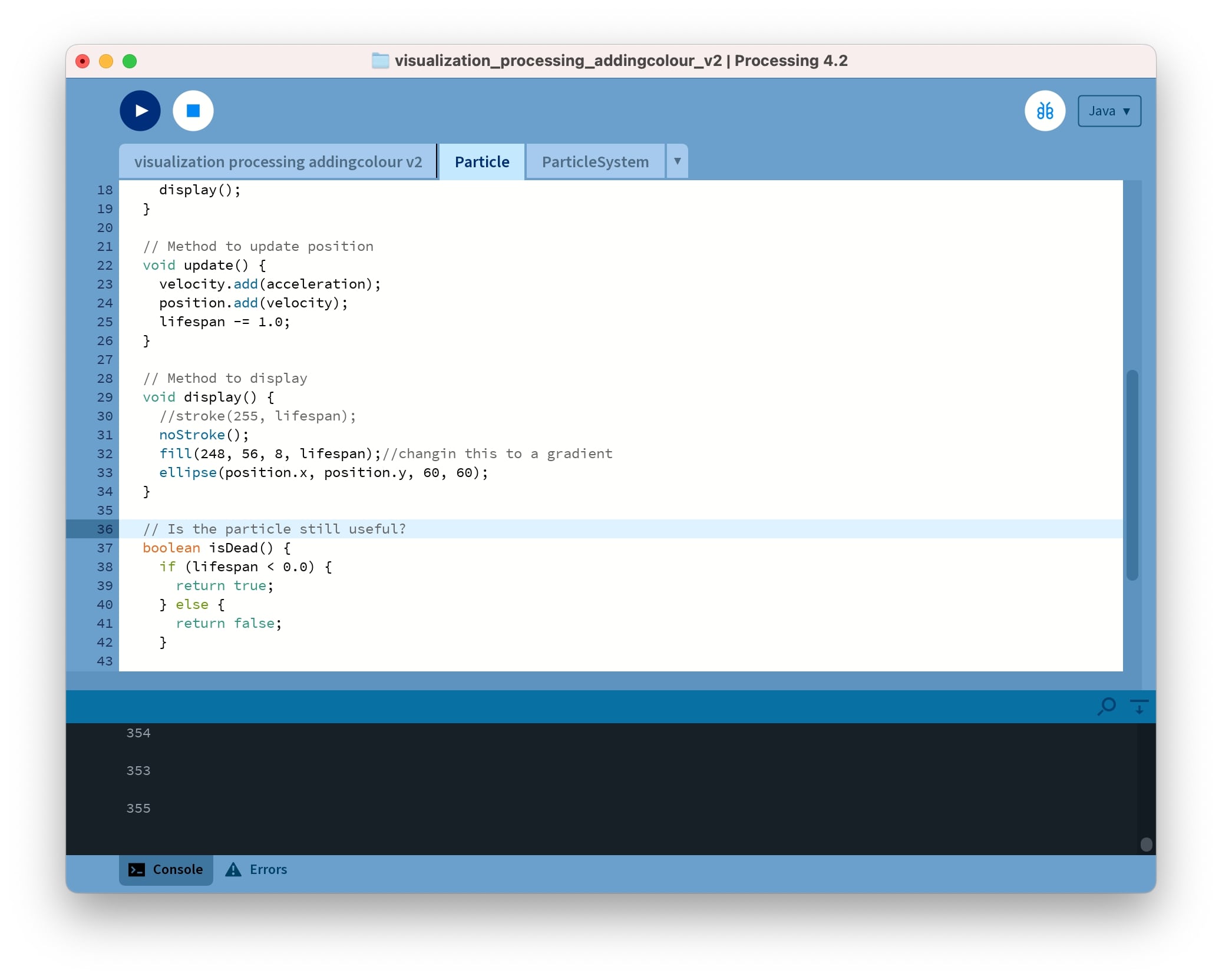Place cursor on 'void update() {' line

[204, 265]
